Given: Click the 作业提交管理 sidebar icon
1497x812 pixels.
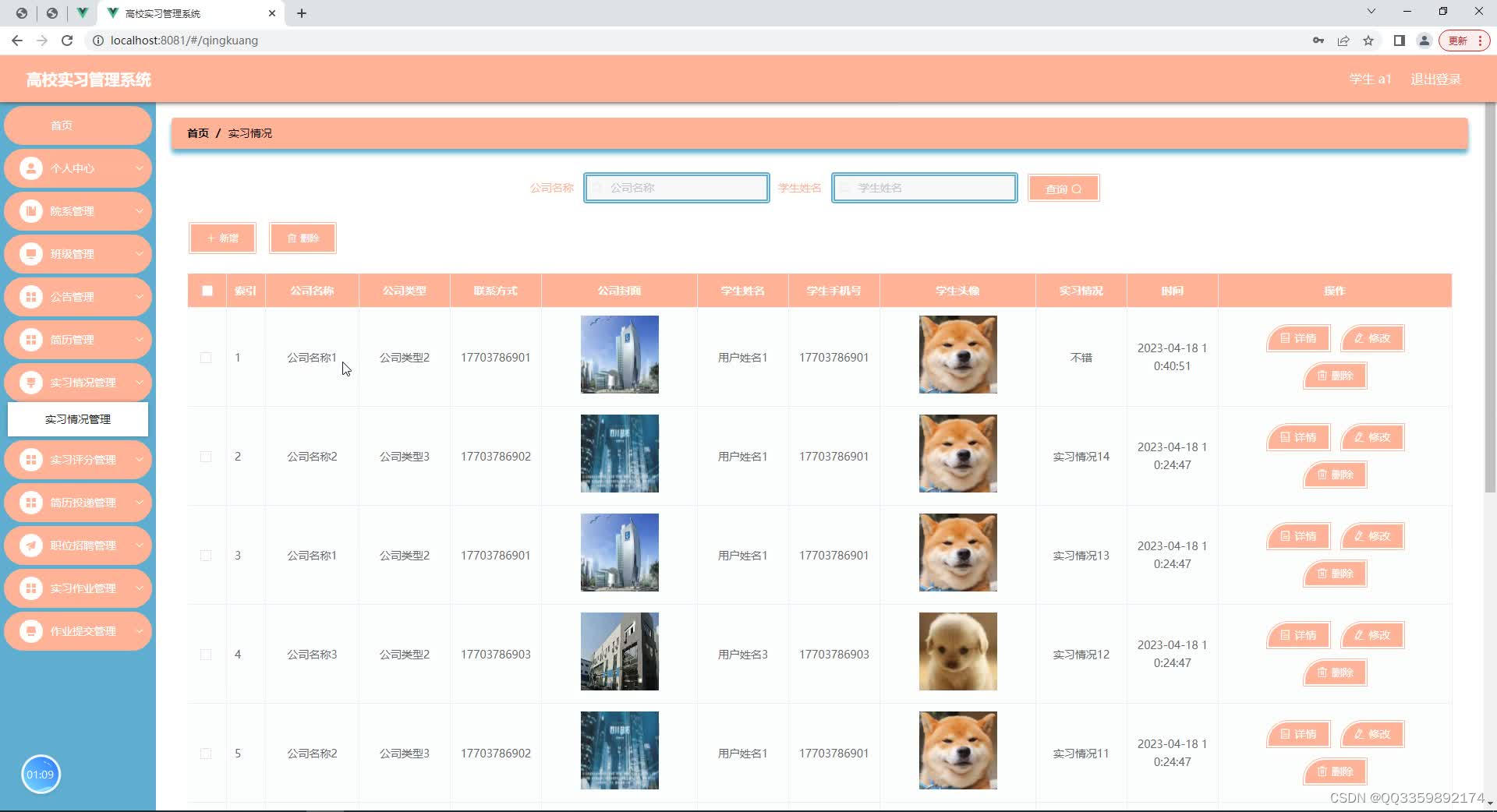Looking at the screenshot, I should click(x=31, y=631).
